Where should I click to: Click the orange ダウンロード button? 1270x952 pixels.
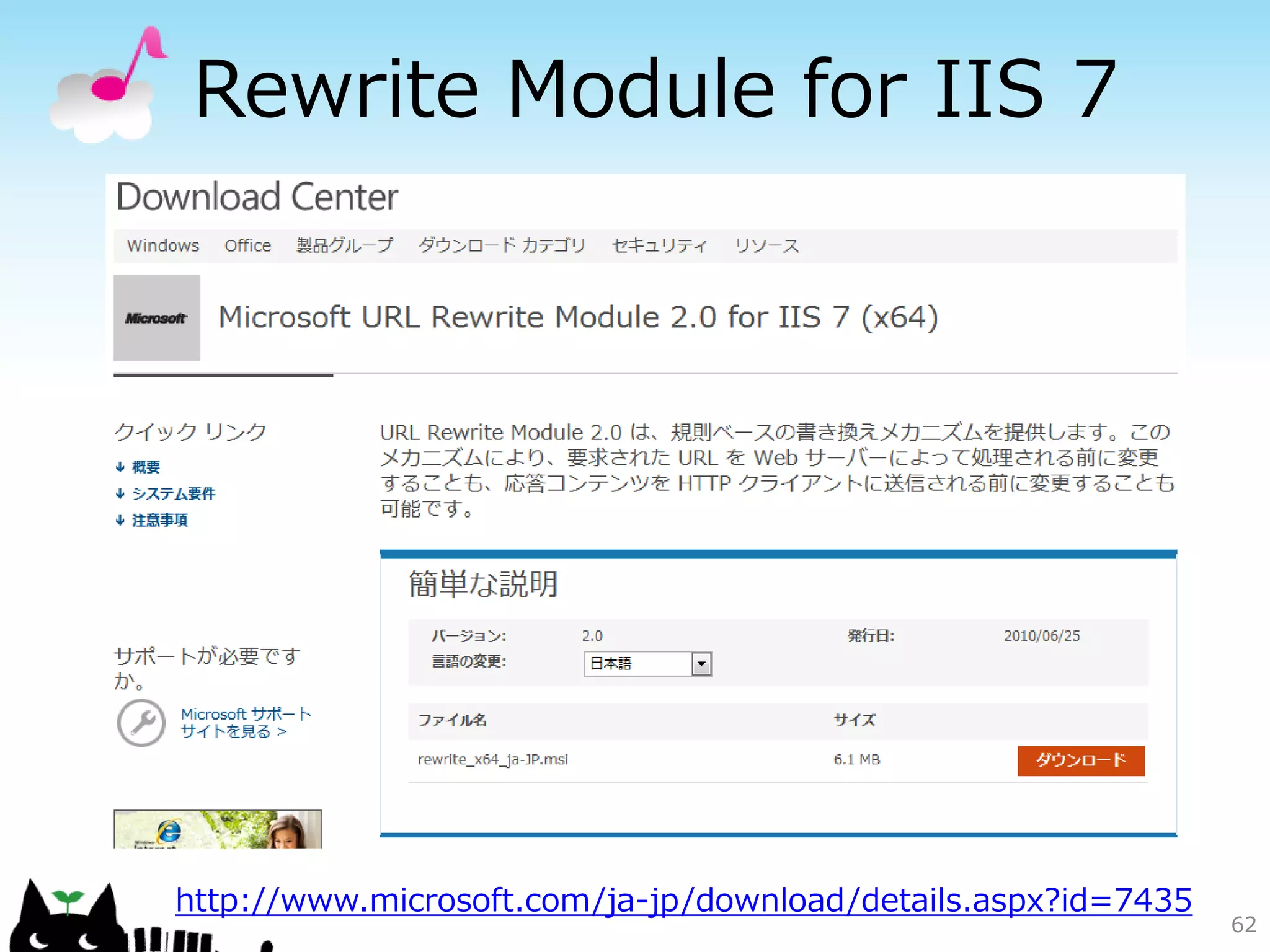[1081, 760]
